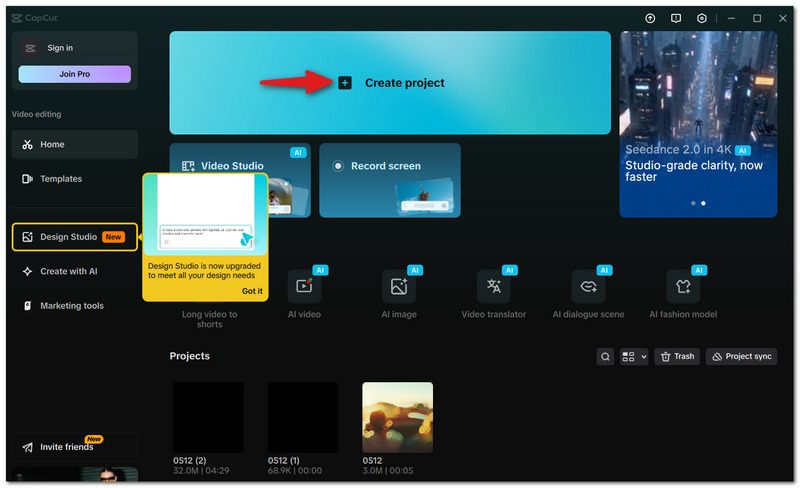Start Record screen
Viewport: 800px width, 488px height.
pyautogui.click(x=390, y=180)
